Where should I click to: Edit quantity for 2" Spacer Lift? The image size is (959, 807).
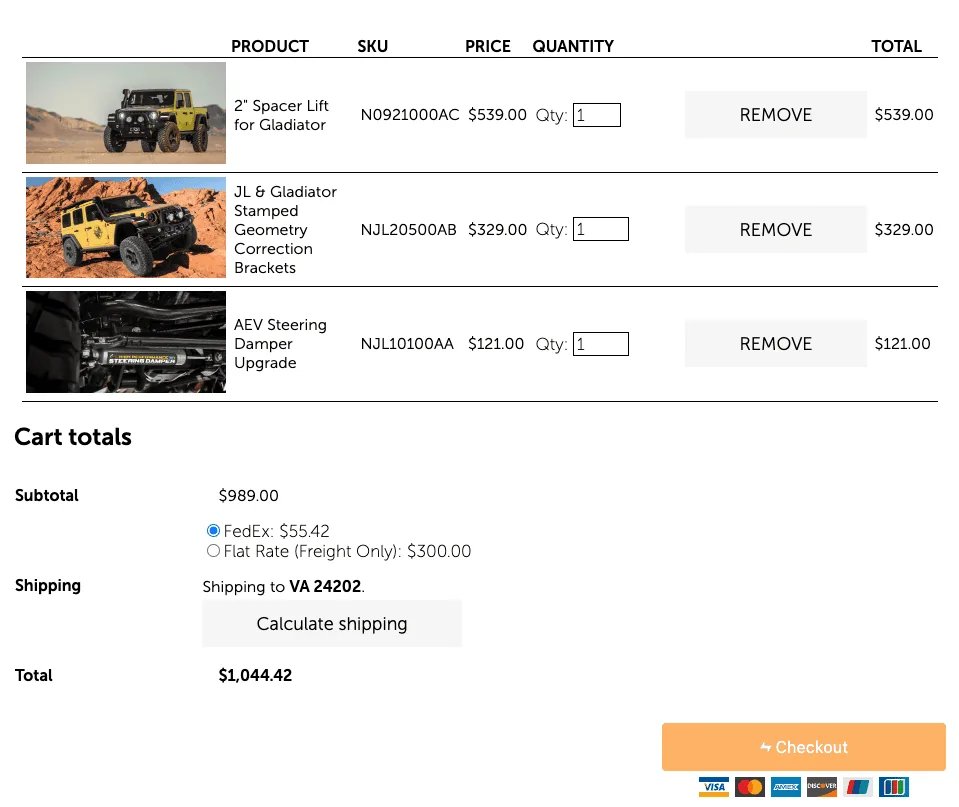coord(596,115)
